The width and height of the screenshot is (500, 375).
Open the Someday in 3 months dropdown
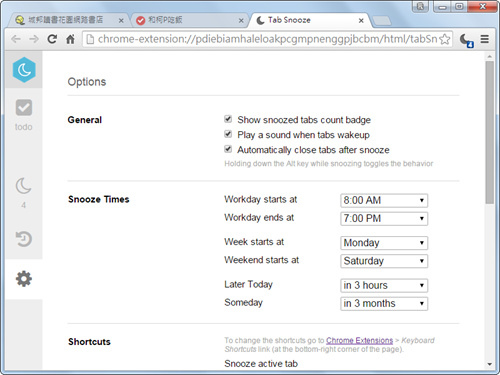[384, 303]
